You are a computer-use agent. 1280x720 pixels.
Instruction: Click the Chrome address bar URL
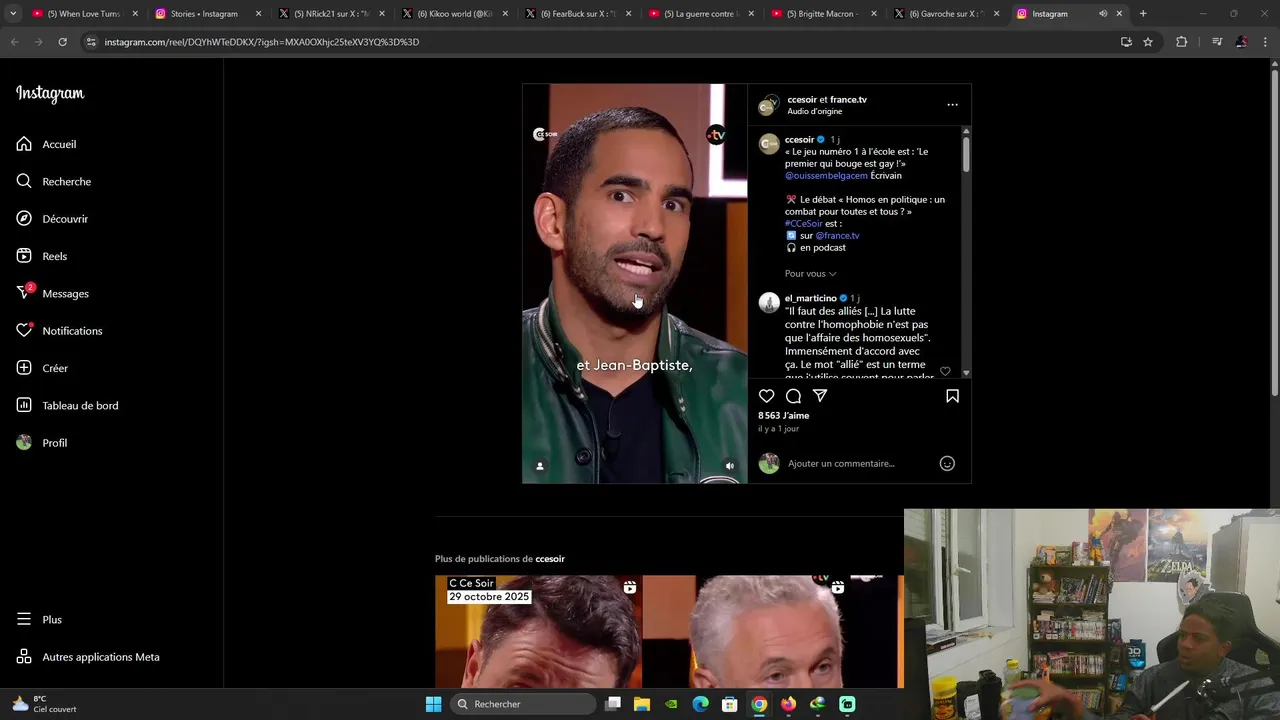[x=262, y=42]
